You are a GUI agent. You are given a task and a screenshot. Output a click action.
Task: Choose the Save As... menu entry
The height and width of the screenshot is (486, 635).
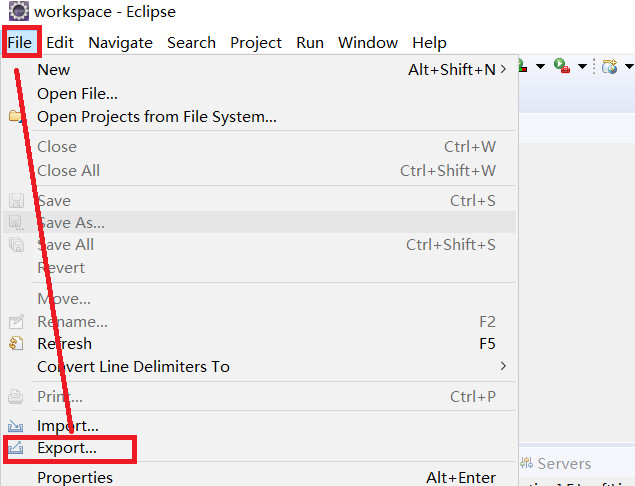259,222
